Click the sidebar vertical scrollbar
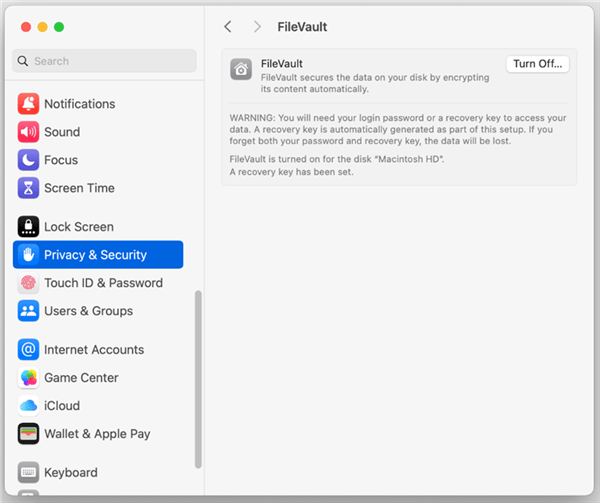 198,379
